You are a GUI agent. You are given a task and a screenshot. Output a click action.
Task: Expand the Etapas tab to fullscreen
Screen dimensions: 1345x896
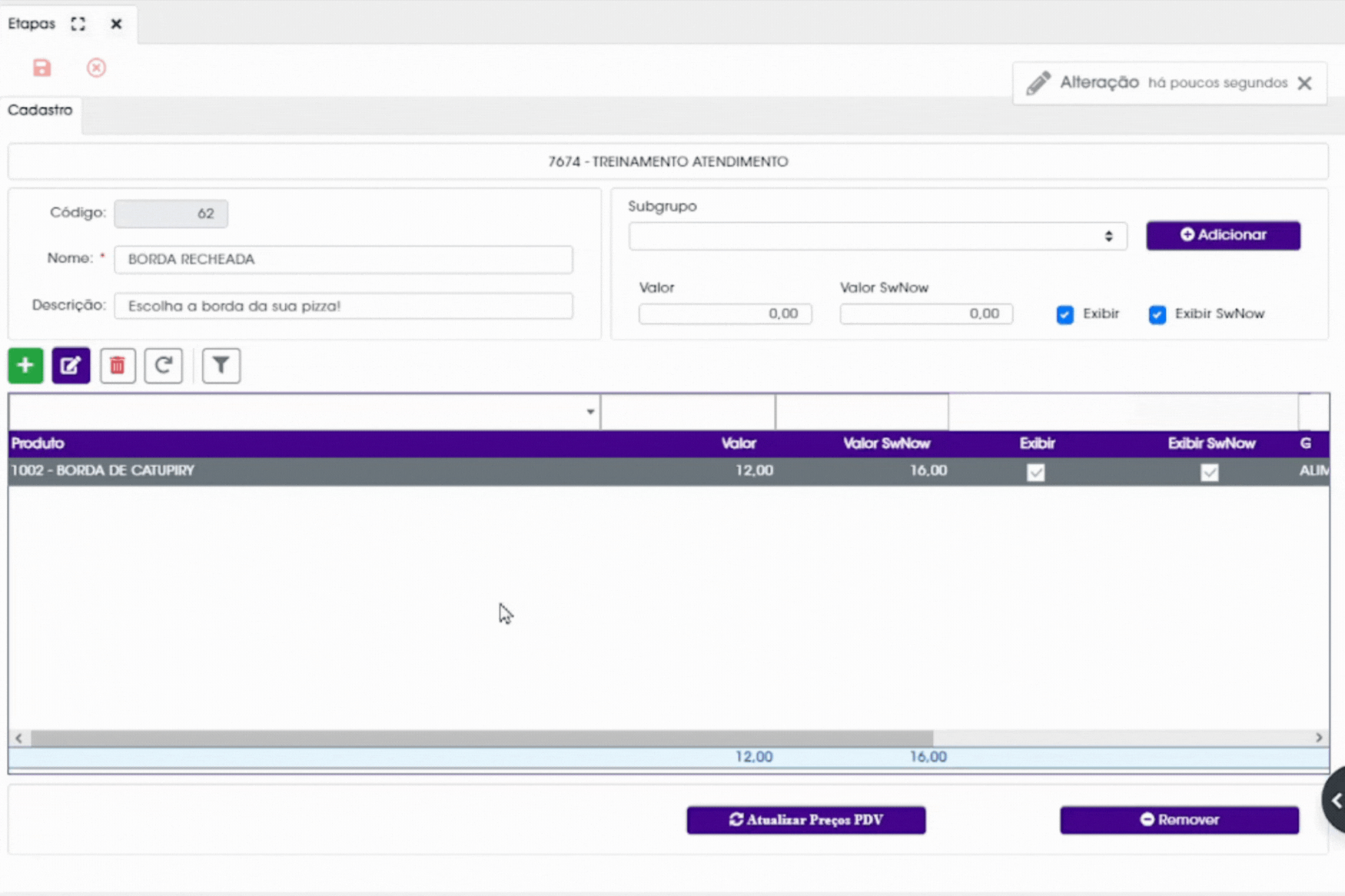[x=78, y=24]
